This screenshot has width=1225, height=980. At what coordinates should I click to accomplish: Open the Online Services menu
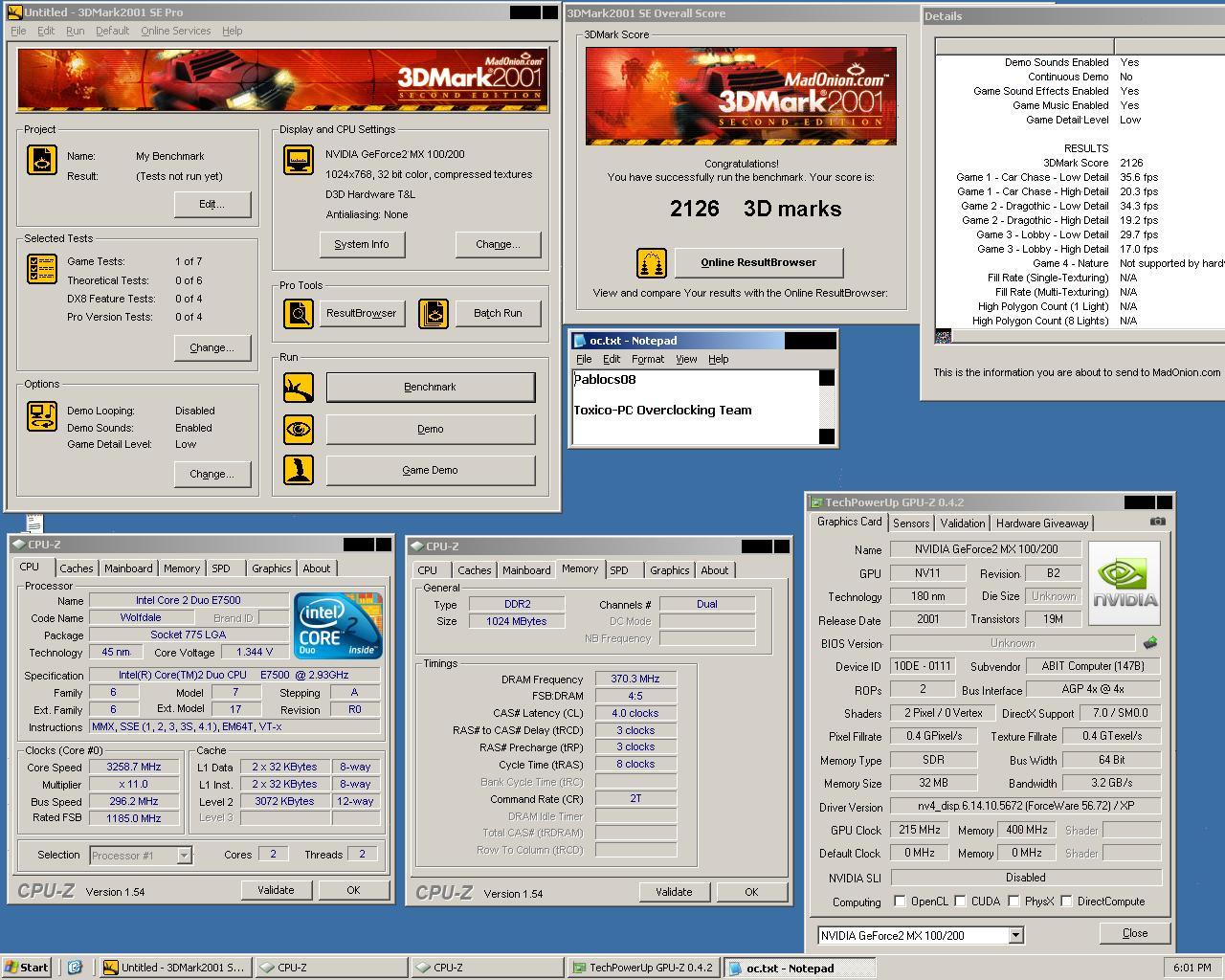(x=175, y=31)
